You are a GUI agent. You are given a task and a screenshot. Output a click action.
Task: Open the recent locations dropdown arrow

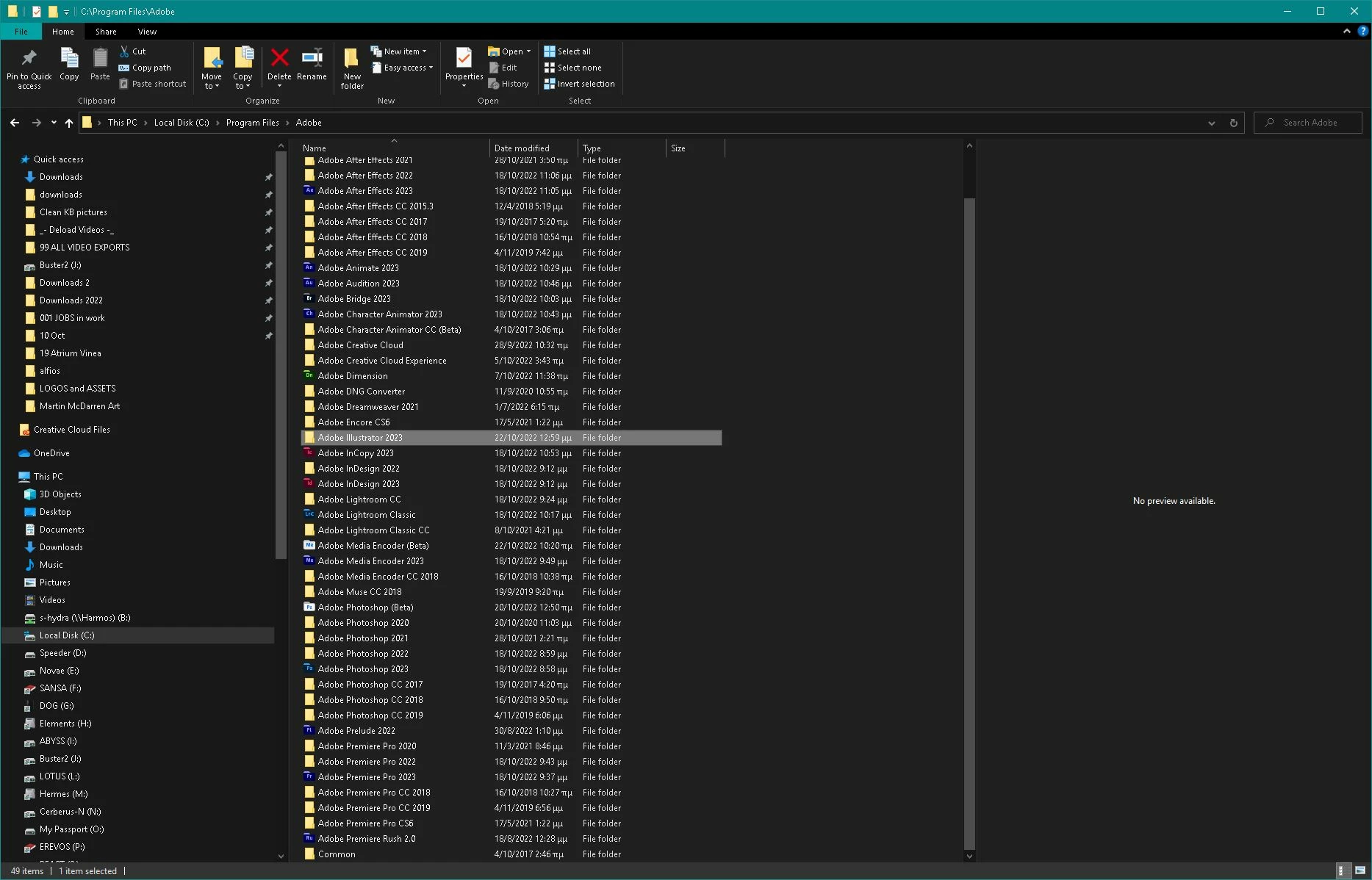(54, 123)
